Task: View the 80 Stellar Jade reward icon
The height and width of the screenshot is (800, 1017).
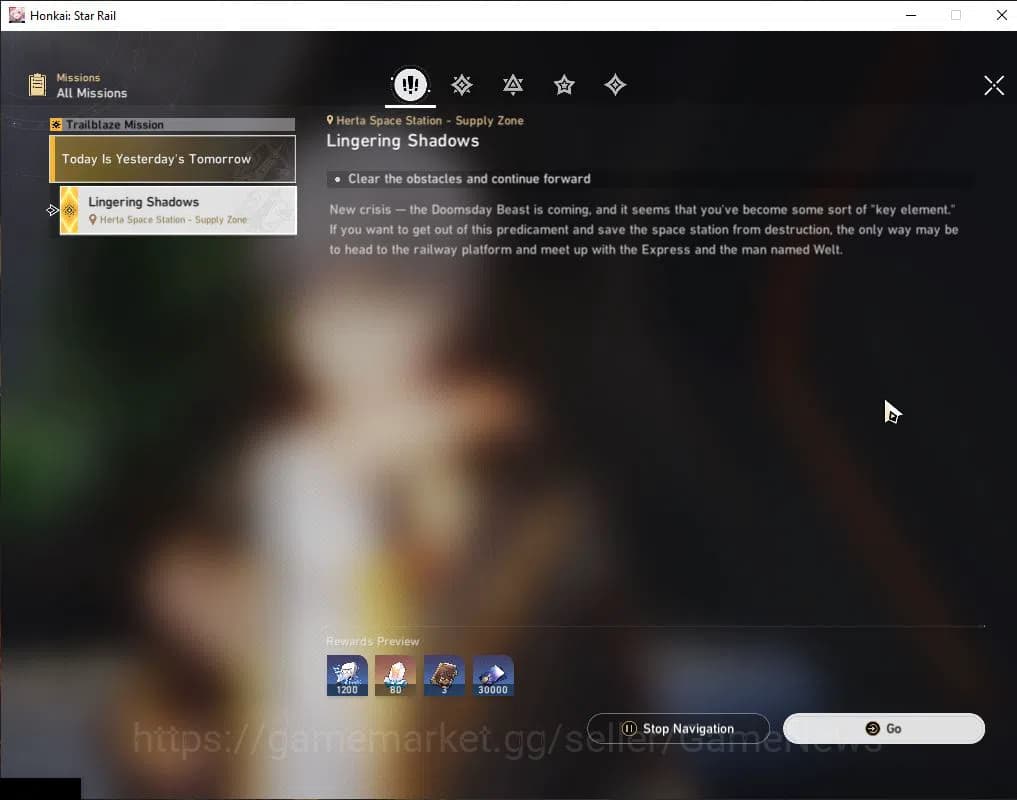Action: click(x=395, y=675)
